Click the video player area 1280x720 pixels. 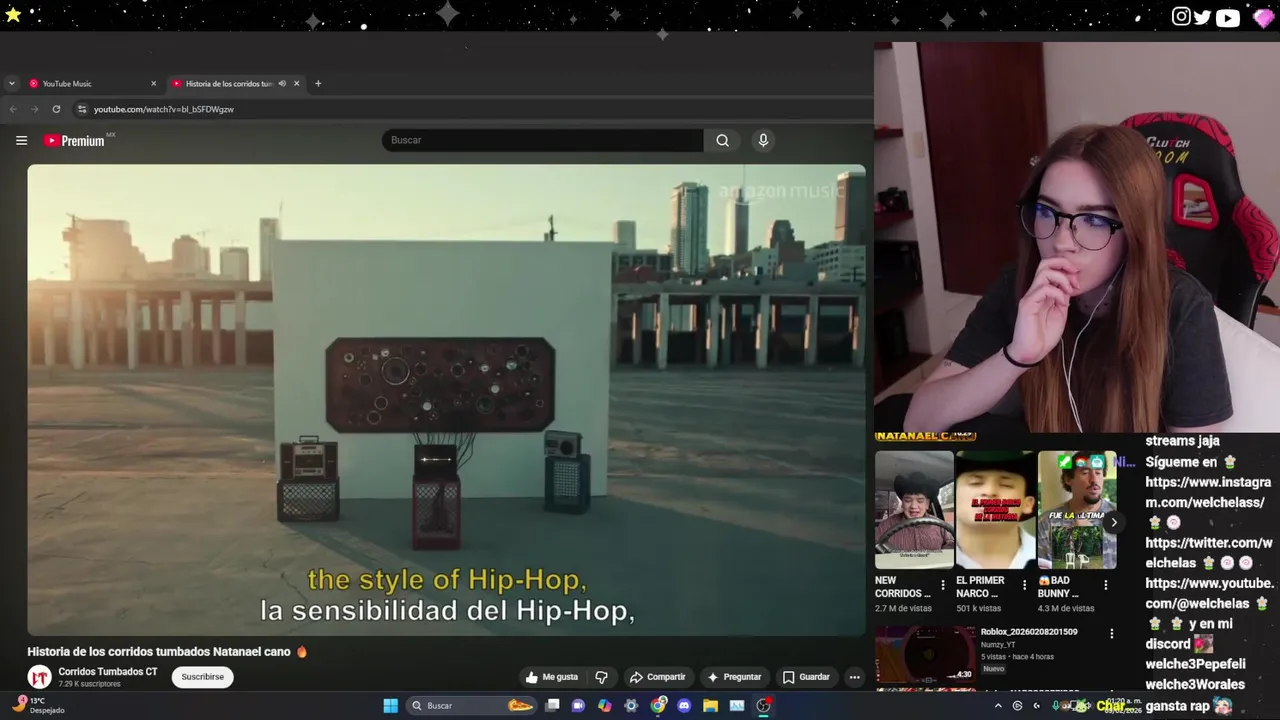pyautogui.click(x=446, y=400)
